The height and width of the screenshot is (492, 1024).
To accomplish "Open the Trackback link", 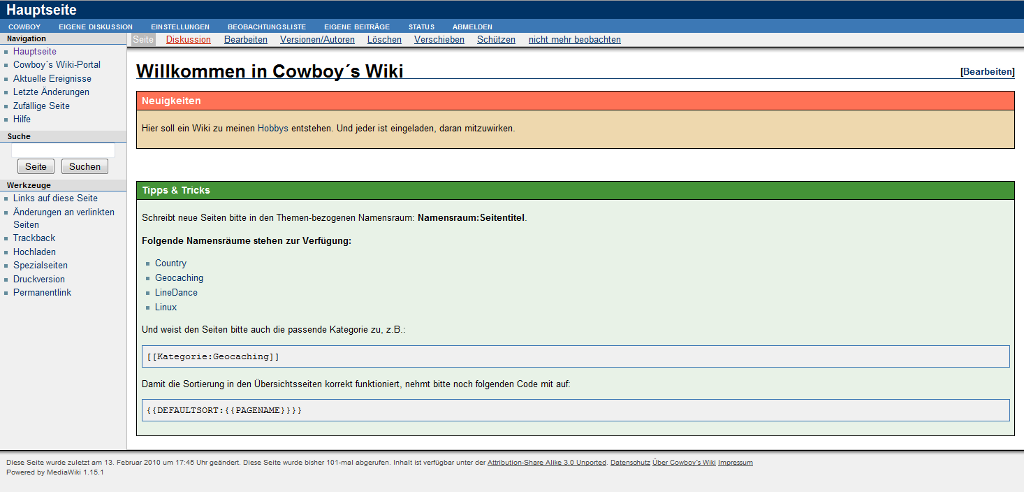I will 34,238.
